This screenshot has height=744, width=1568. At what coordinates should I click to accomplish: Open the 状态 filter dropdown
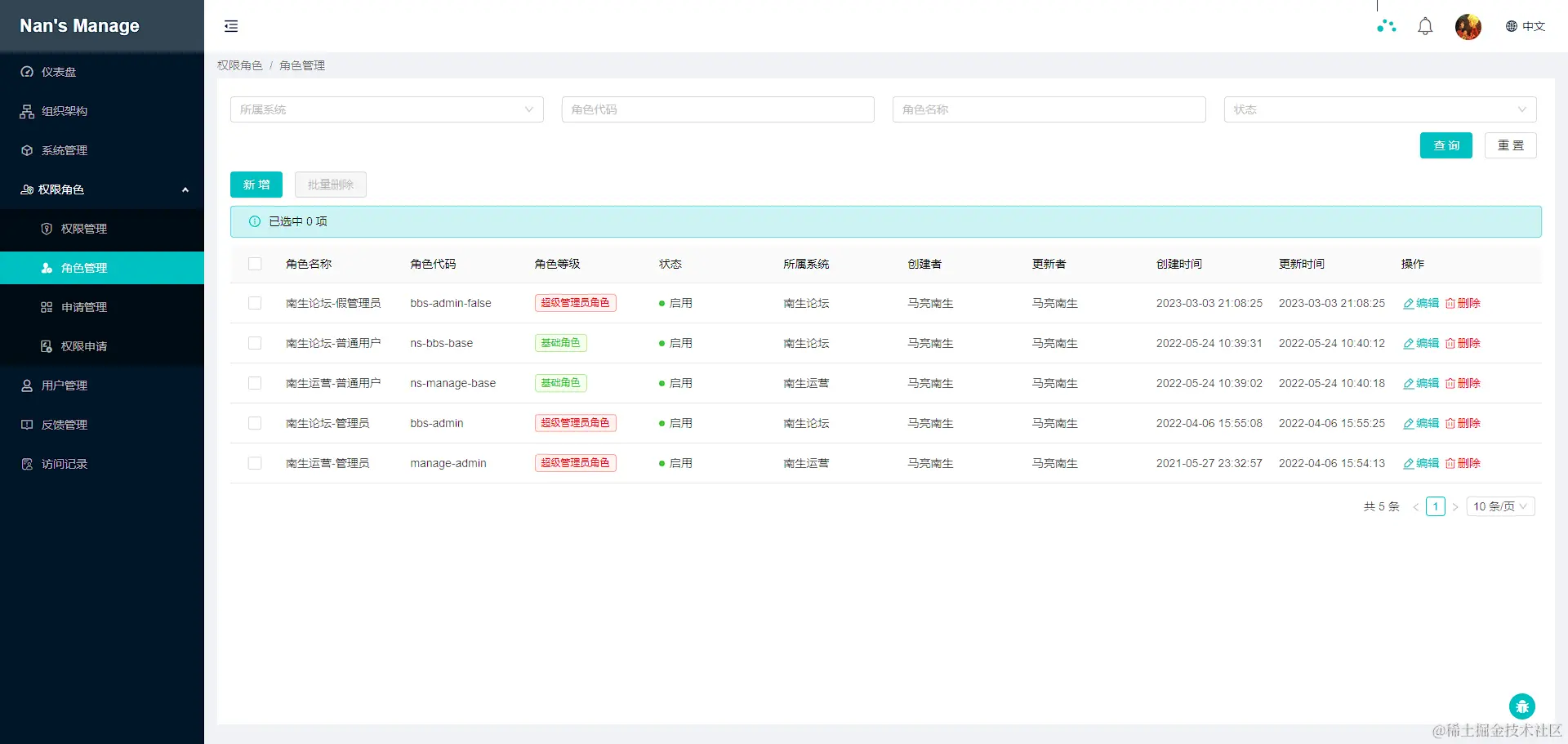pyautogui.click(x=1380, y=109)
